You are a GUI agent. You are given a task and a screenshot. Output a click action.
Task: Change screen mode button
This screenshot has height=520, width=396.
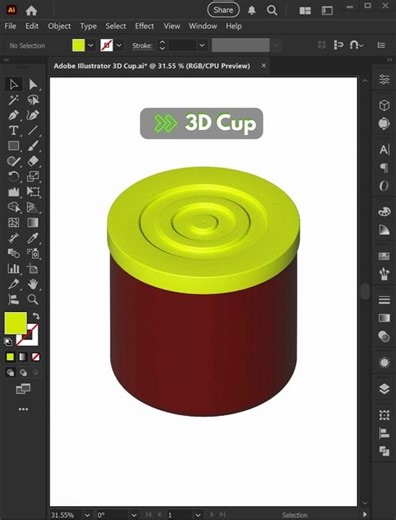point(23,389)
